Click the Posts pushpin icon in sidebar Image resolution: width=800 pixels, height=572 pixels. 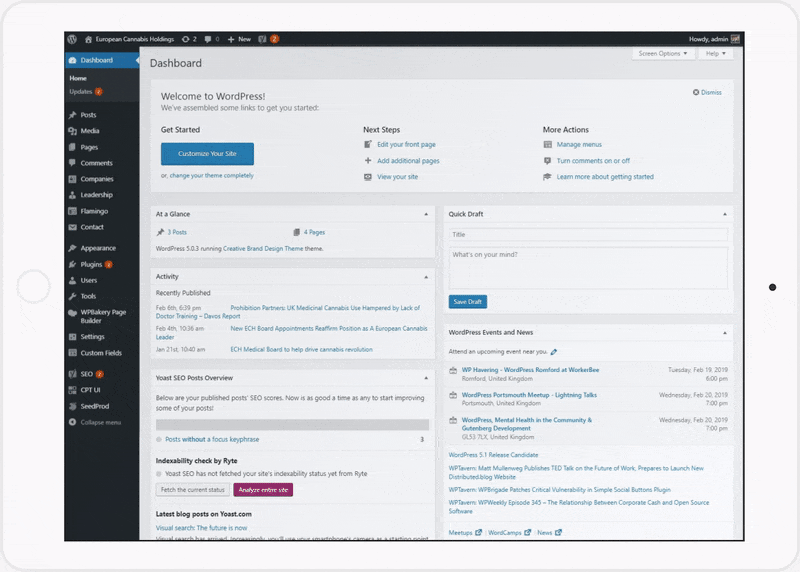72,115
